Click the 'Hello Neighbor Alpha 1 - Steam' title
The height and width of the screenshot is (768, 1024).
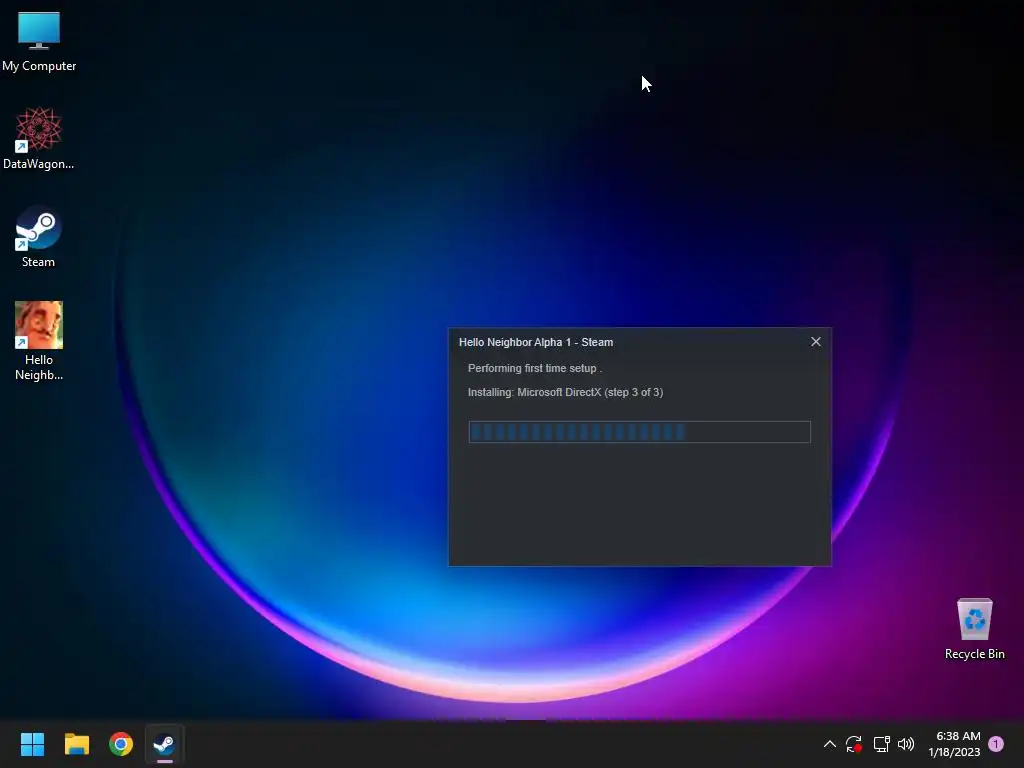click(536, 342)
